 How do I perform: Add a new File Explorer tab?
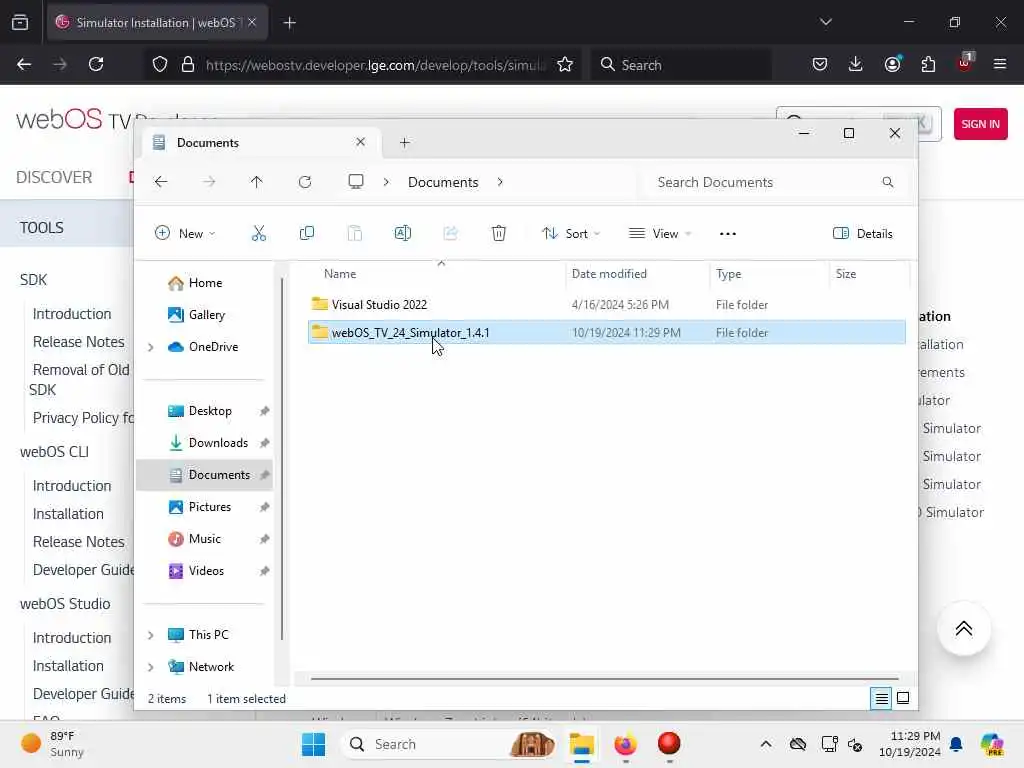click(404, 142)
